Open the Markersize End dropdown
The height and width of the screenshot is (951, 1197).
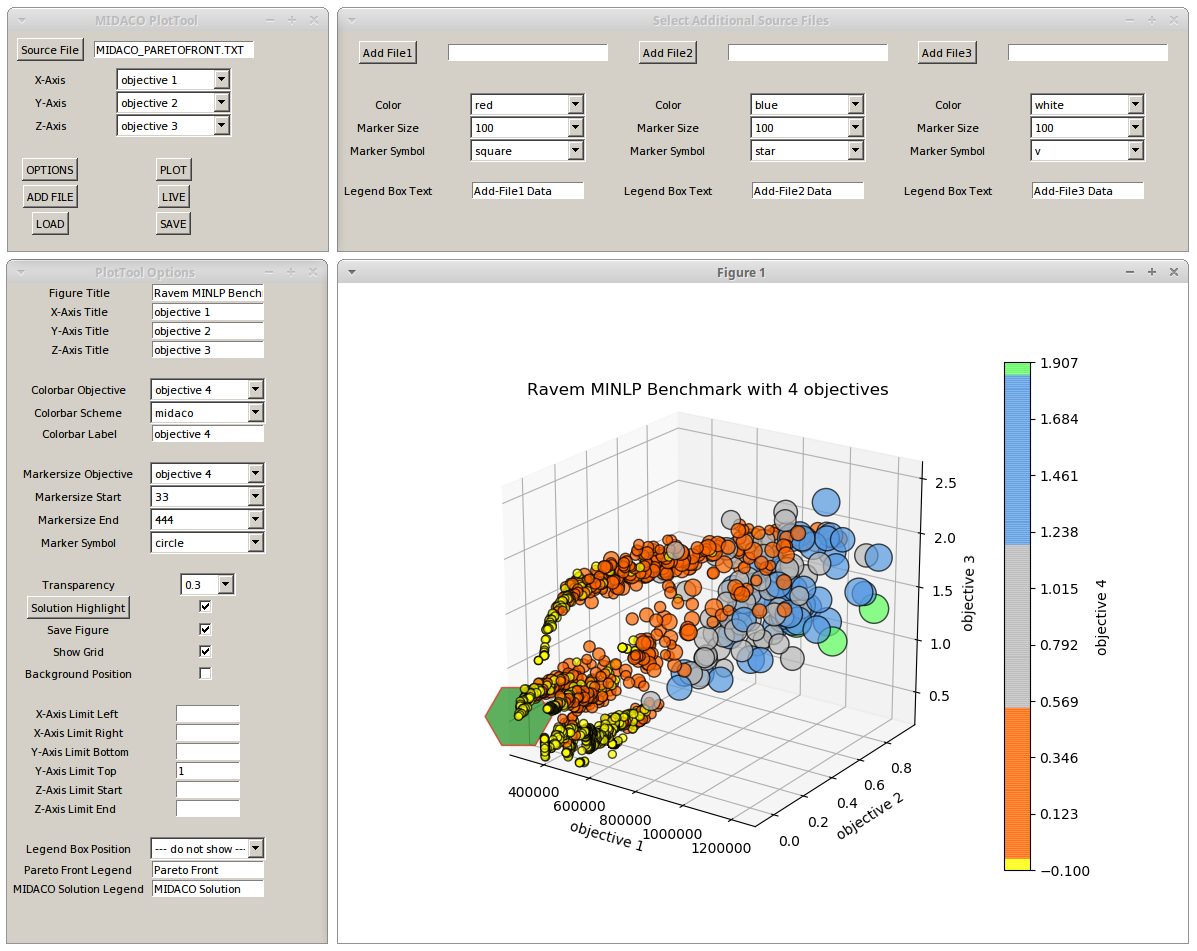click(x=208, y=520)
